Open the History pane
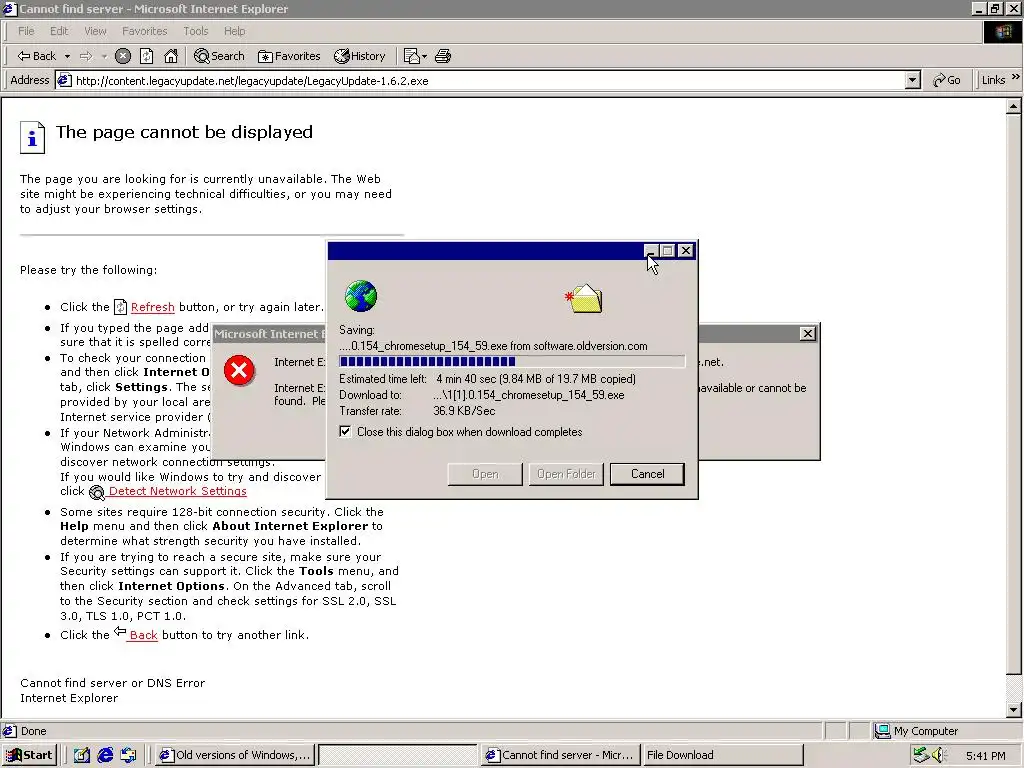This screenshot has width=1024, height=768. pyautogui.click(x=360, y=56)
